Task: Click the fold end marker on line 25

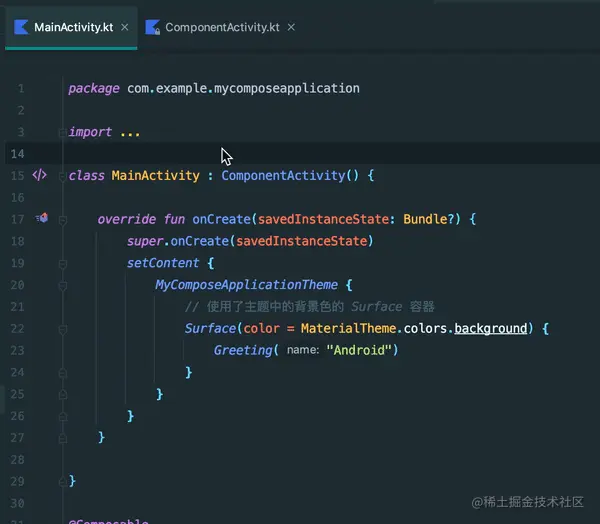Action: (63, 394)
